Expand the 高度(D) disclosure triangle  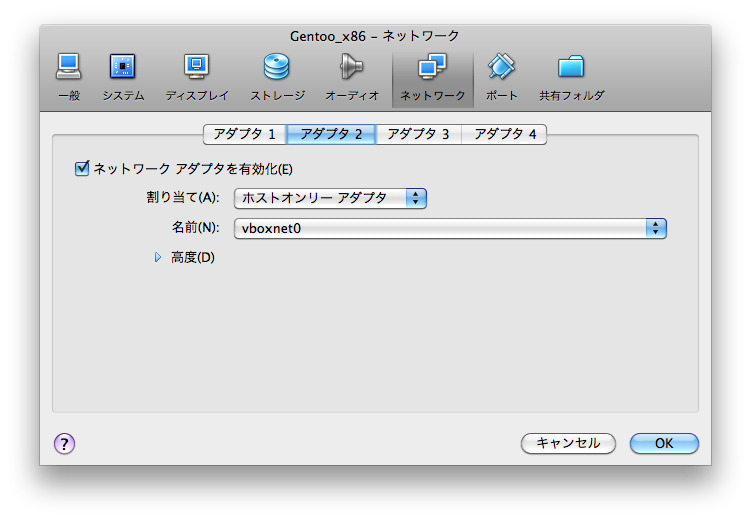158,258
